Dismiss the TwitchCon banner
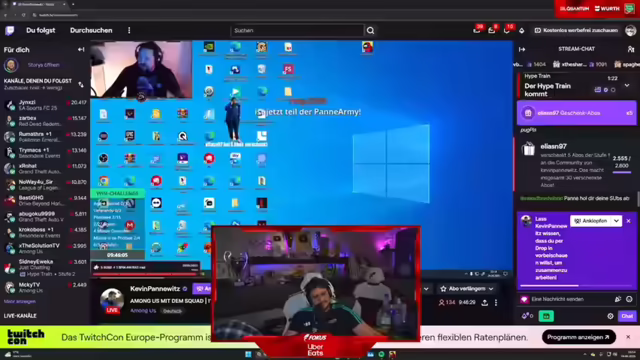640x360 pixels. (x=628, y=337)
